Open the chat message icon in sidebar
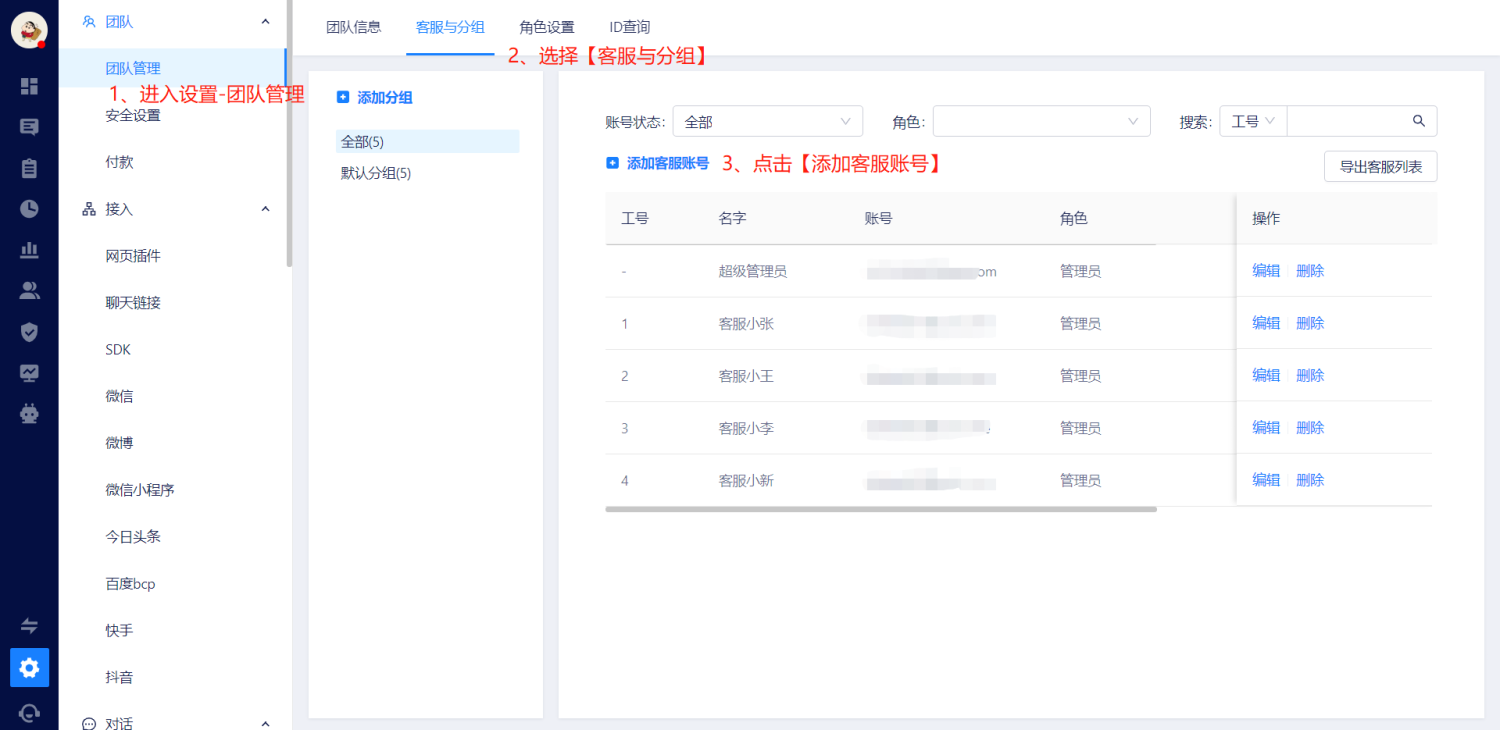Viewport: 1500px width, 730px height. click(29, 127)
